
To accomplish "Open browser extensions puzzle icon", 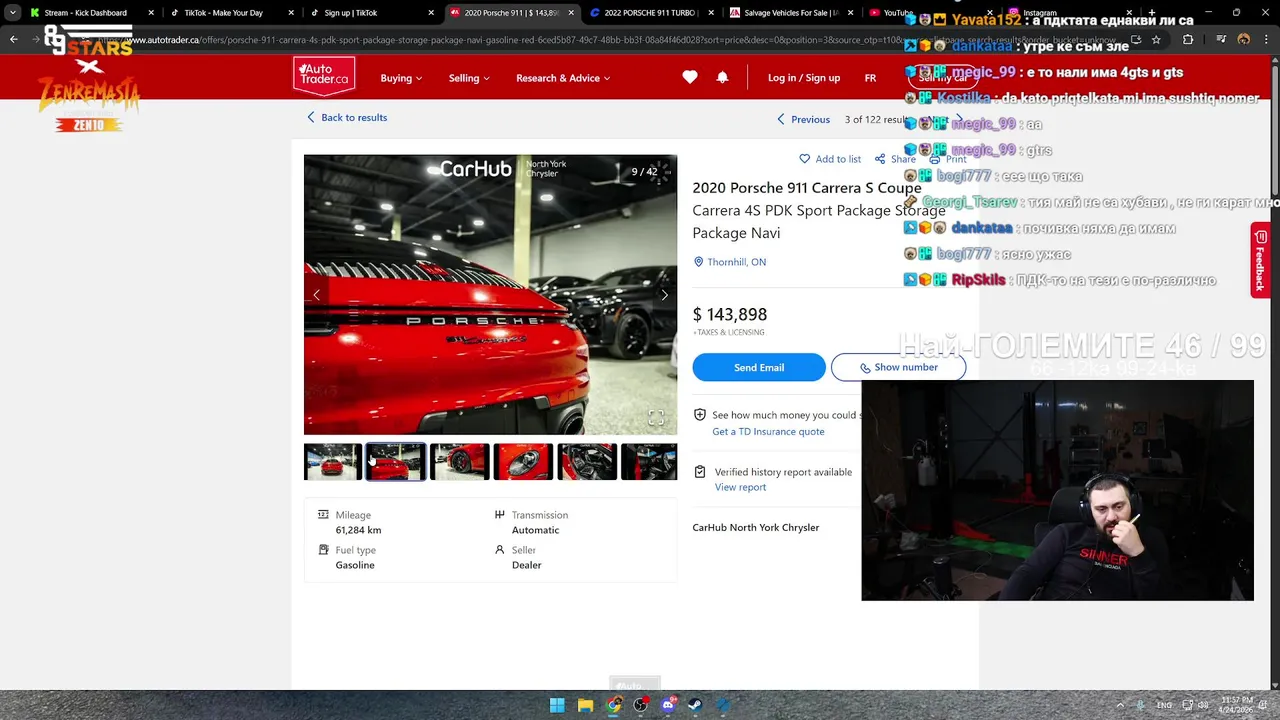I will [x=1188, y=40].
